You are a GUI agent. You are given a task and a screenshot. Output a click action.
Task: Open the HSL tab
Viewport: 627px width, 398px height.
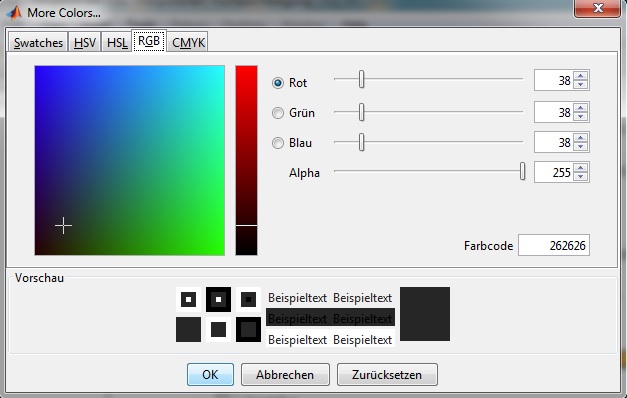[117, 42]
